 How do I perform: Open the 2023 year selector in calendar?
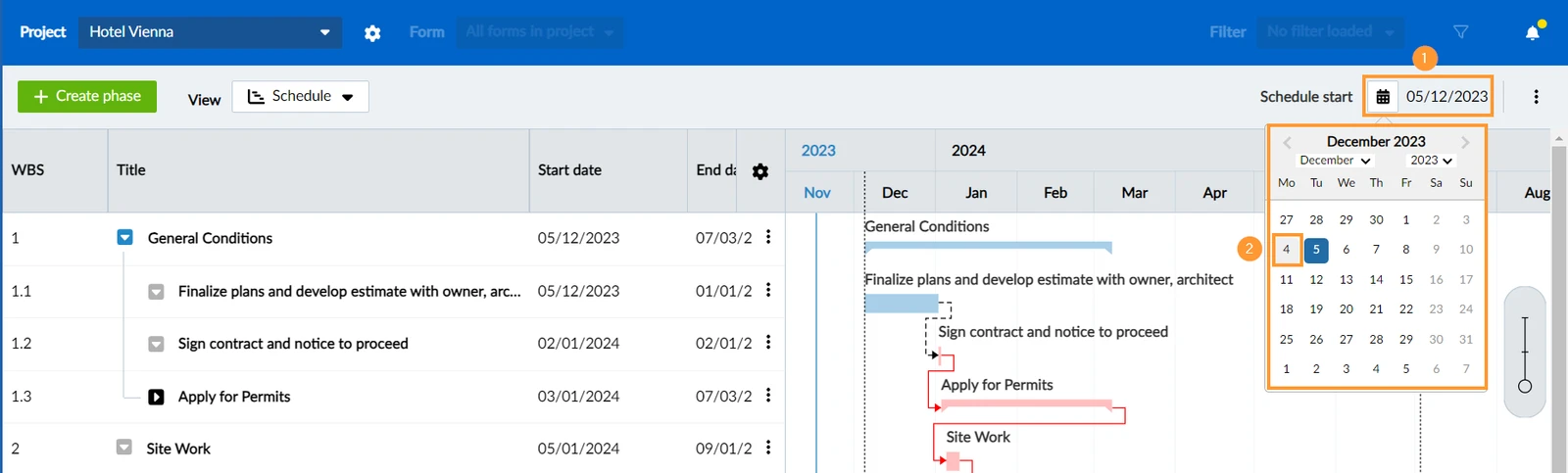tap(1432, 161)
